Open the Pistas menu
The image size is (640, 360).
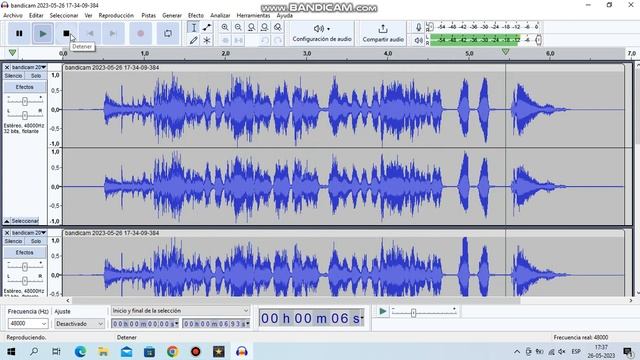[149, 15]
